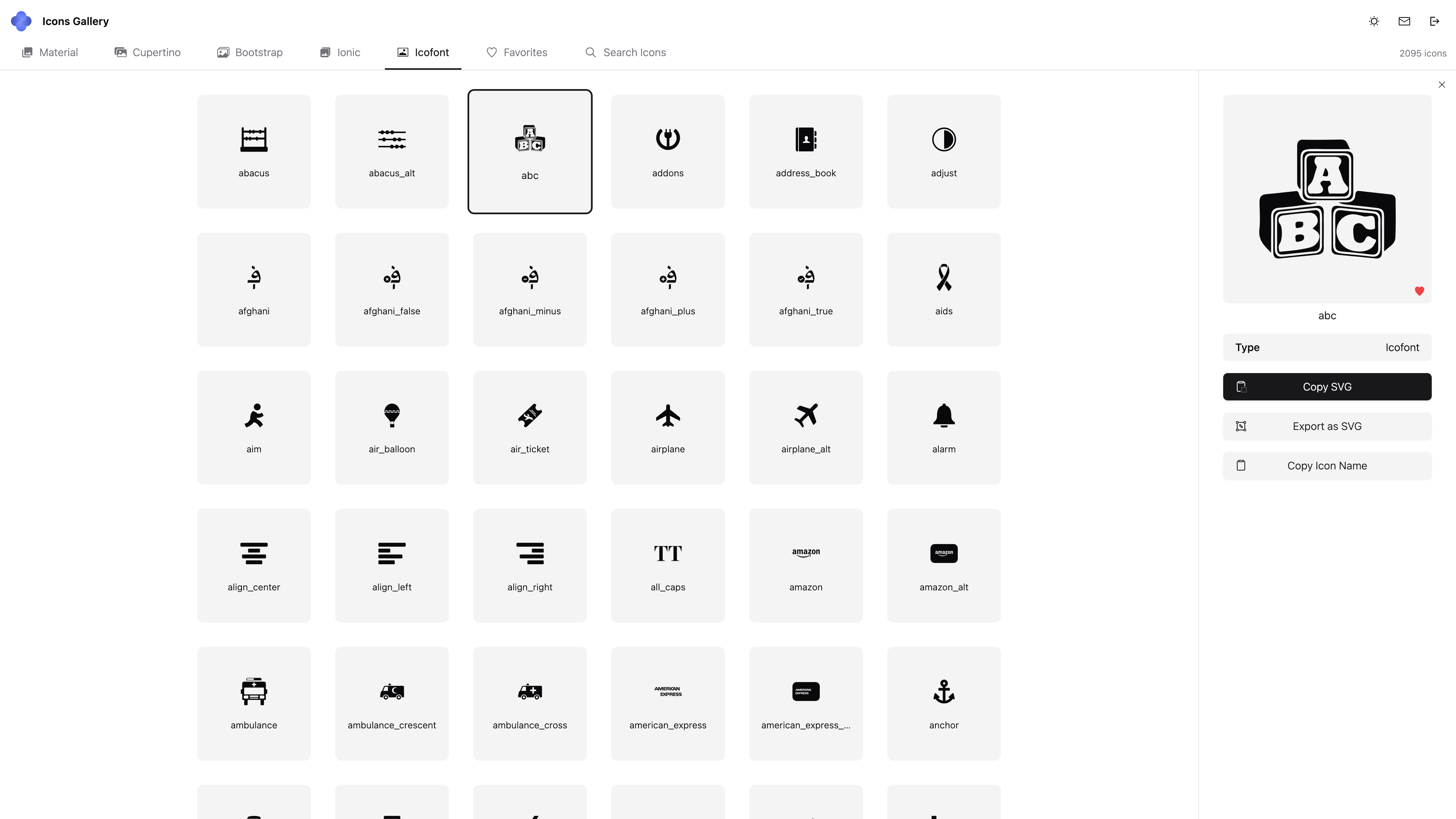The height and width of the screenshot is (819, 1456).
Task: Toggle the light/dark theme sun icon
Action: [1374, 21]
